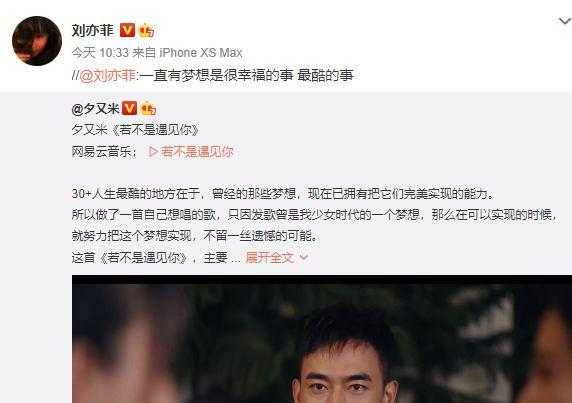This screenshot has width=572, height=403.
Task: Click the 夕又米《若不是遇见你》 title line
Action: [135, 130]
